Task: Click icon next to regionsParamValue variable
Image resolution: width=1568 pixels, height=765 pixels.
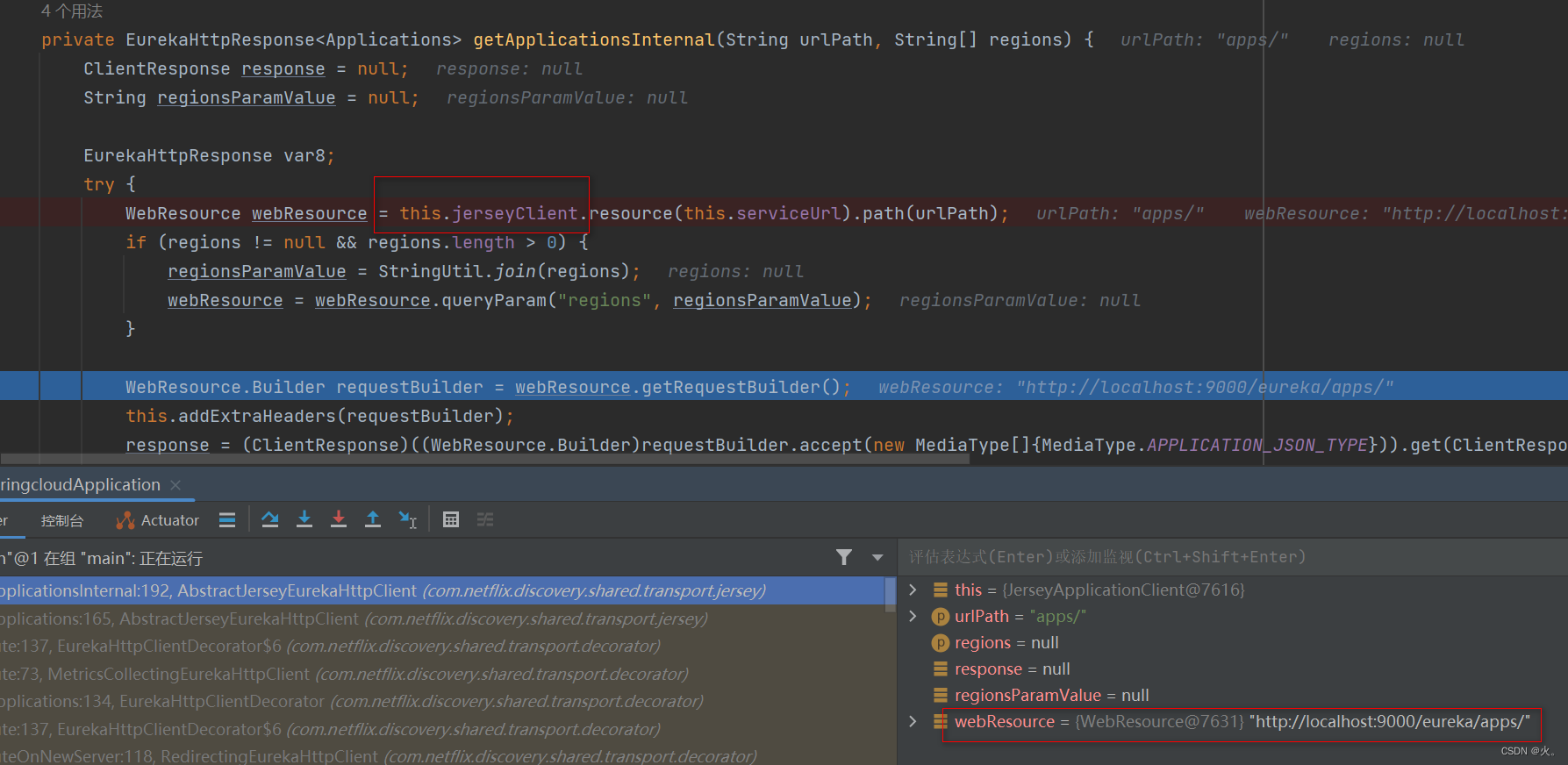Action: tap(940, 695)
